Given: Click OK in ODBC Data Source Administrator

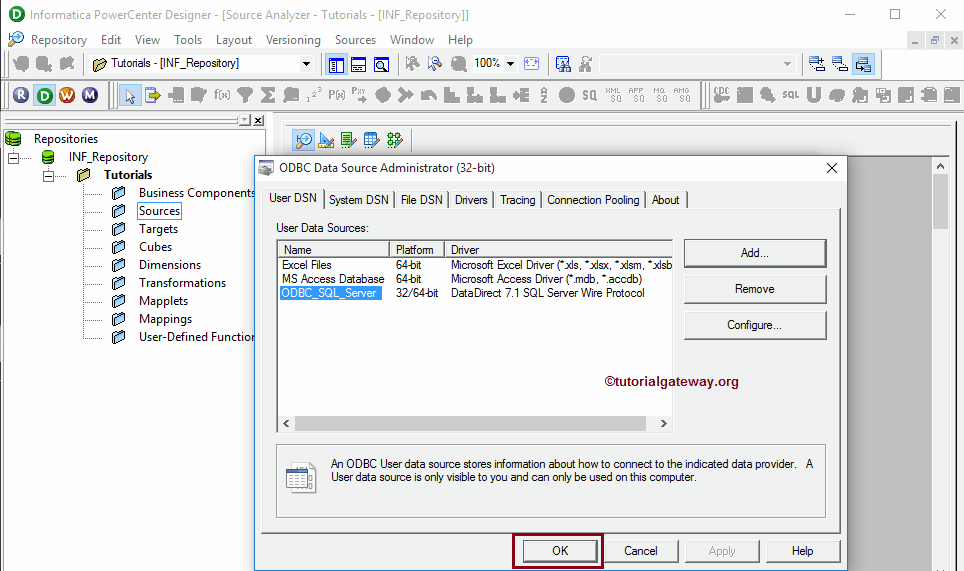Looking at the screenshot, I should click(x=560, y=551).
